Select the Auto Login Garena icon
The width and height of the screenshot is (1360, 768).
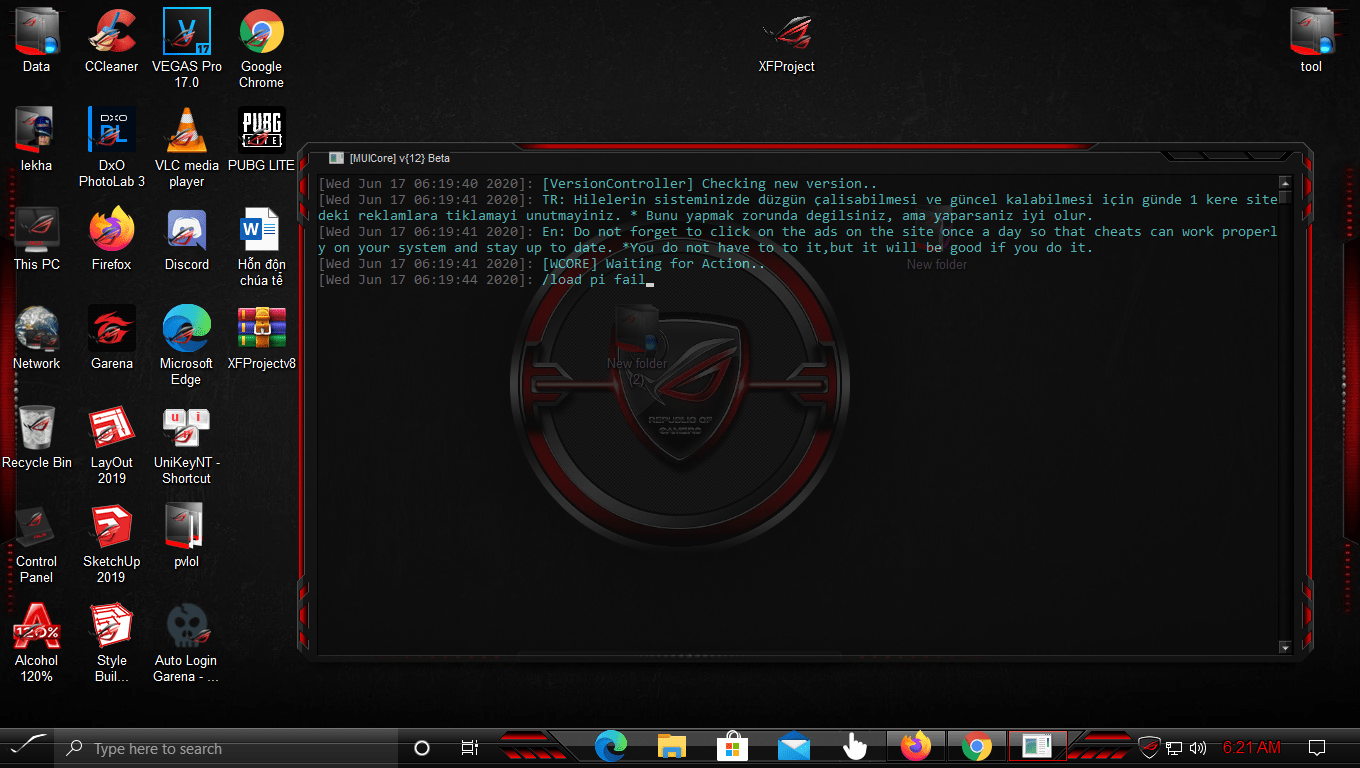point(186,643)
